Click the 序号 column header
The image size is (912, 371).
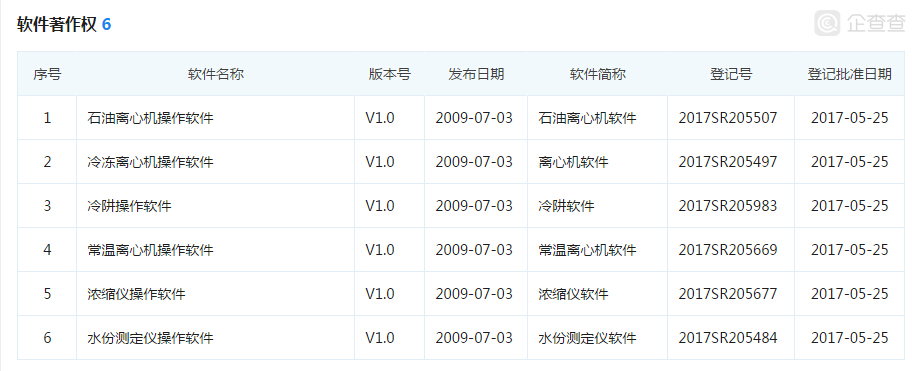47,74
